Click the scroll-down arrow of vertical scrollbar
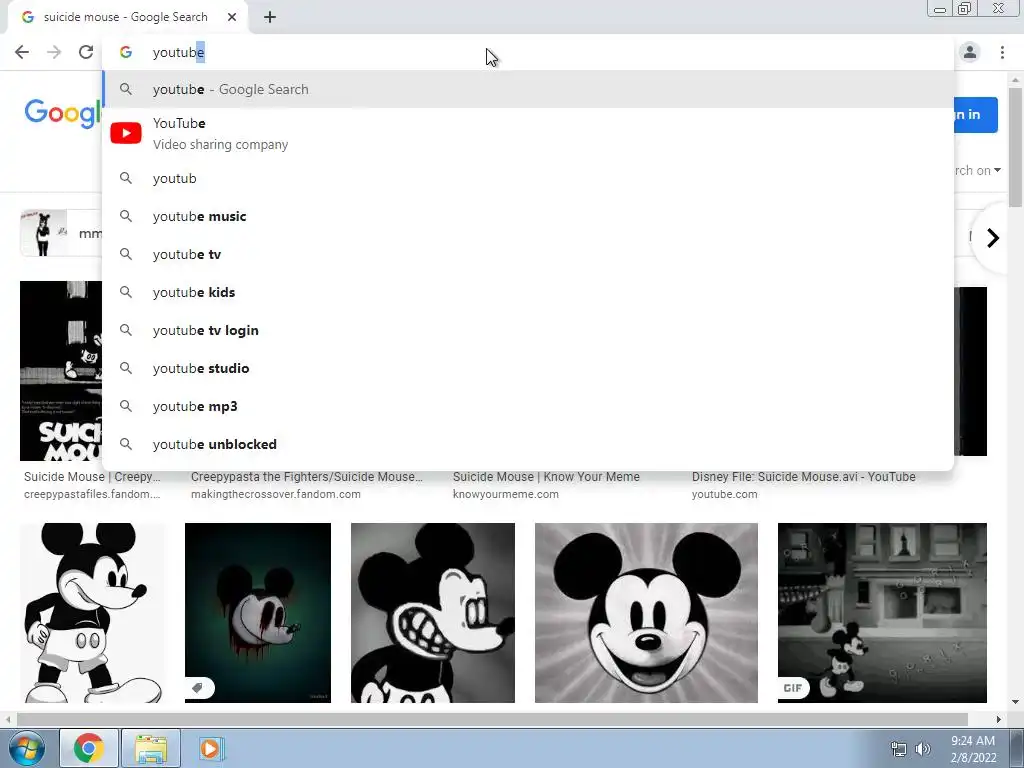Image resolution: width=1024 pixels, height=768 pixels. coord(1015,702)
